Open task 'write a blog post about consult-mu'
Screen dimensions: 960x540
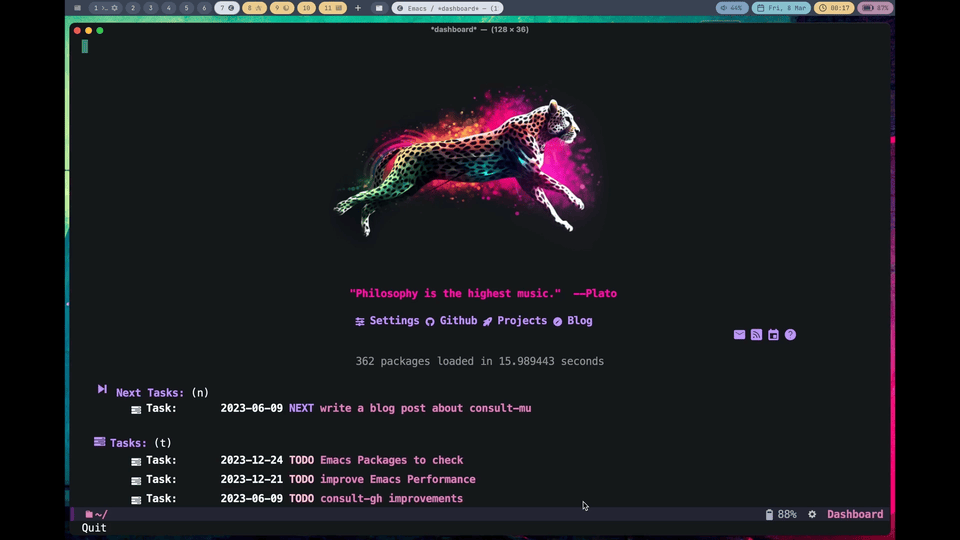coord(426,408)
